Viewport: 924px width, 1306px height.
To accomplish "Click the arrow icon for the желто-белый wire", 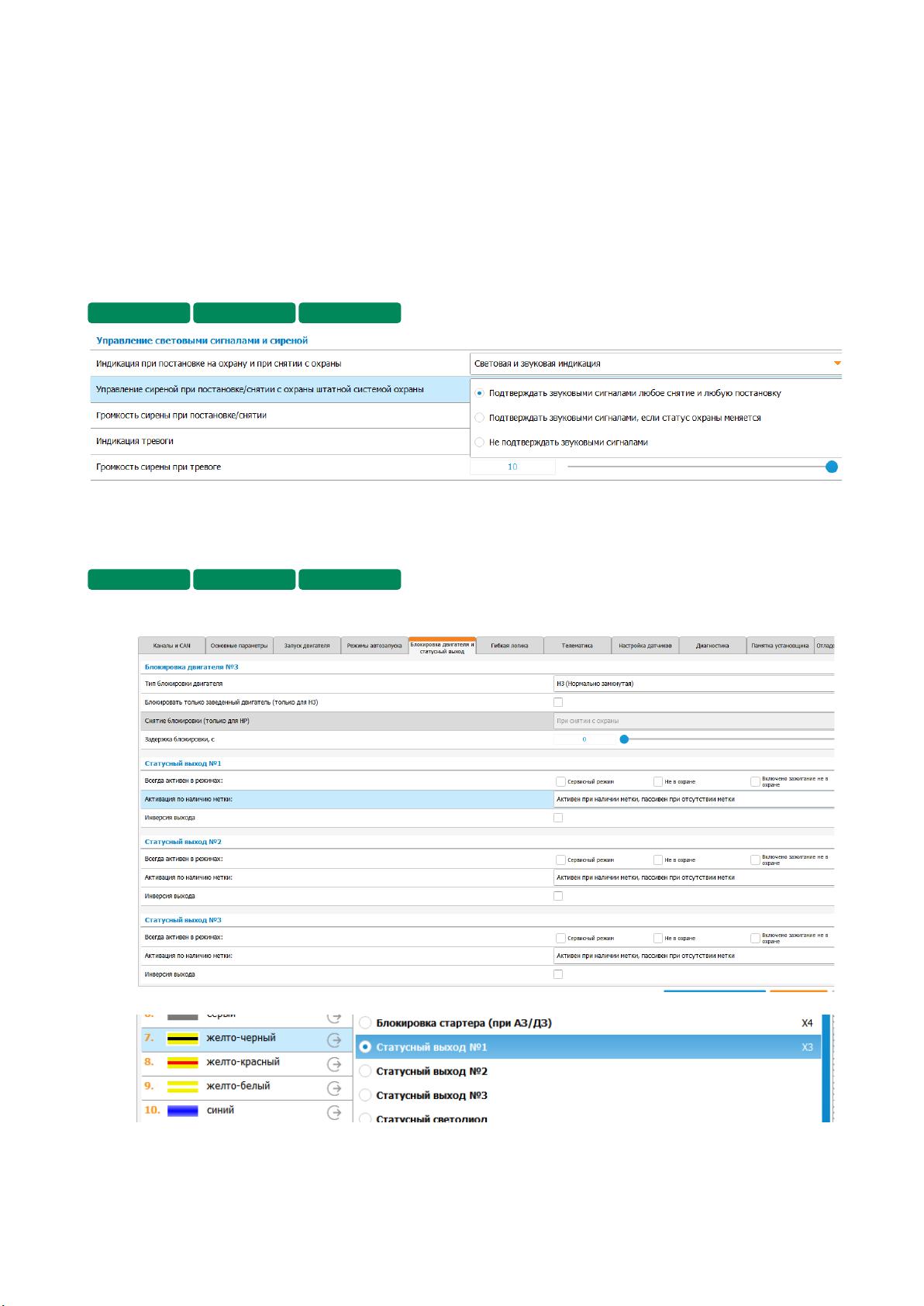I will [x=335, y=1088].
